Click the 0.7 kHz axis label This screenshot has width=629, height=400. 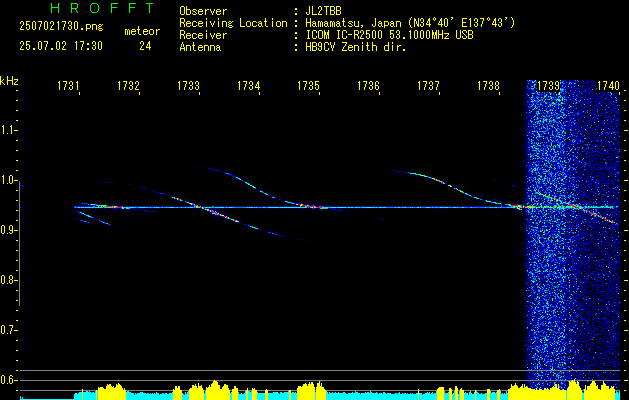click(8, 330)
